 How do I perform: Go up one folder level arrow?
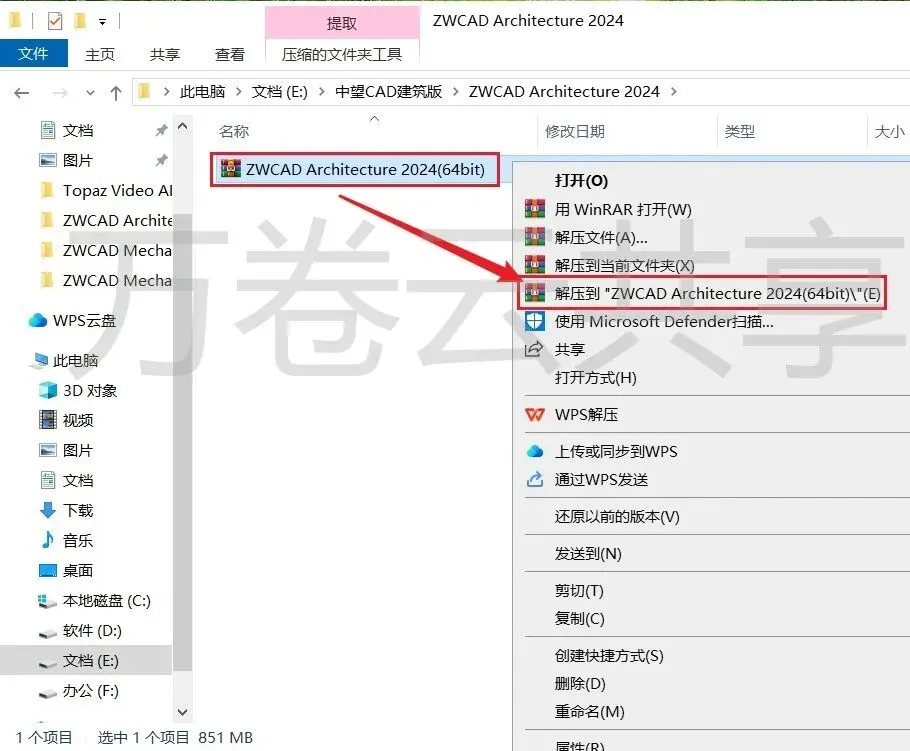(115, 92)
